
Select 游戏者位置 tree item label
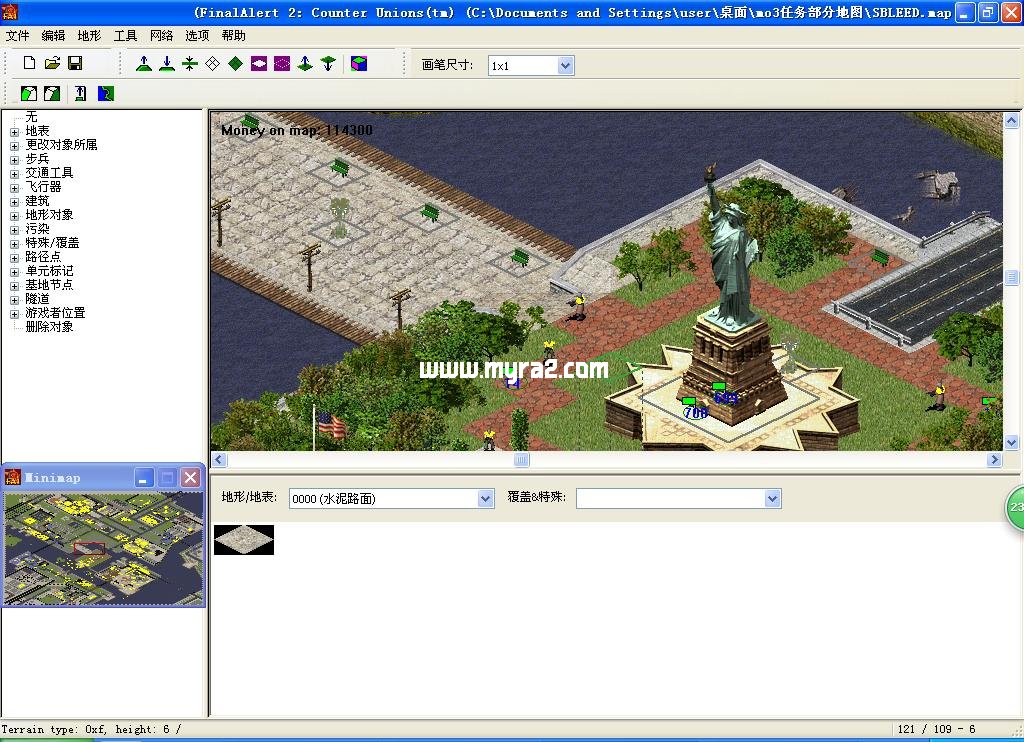pyautogui.click(x=55, y=313)
